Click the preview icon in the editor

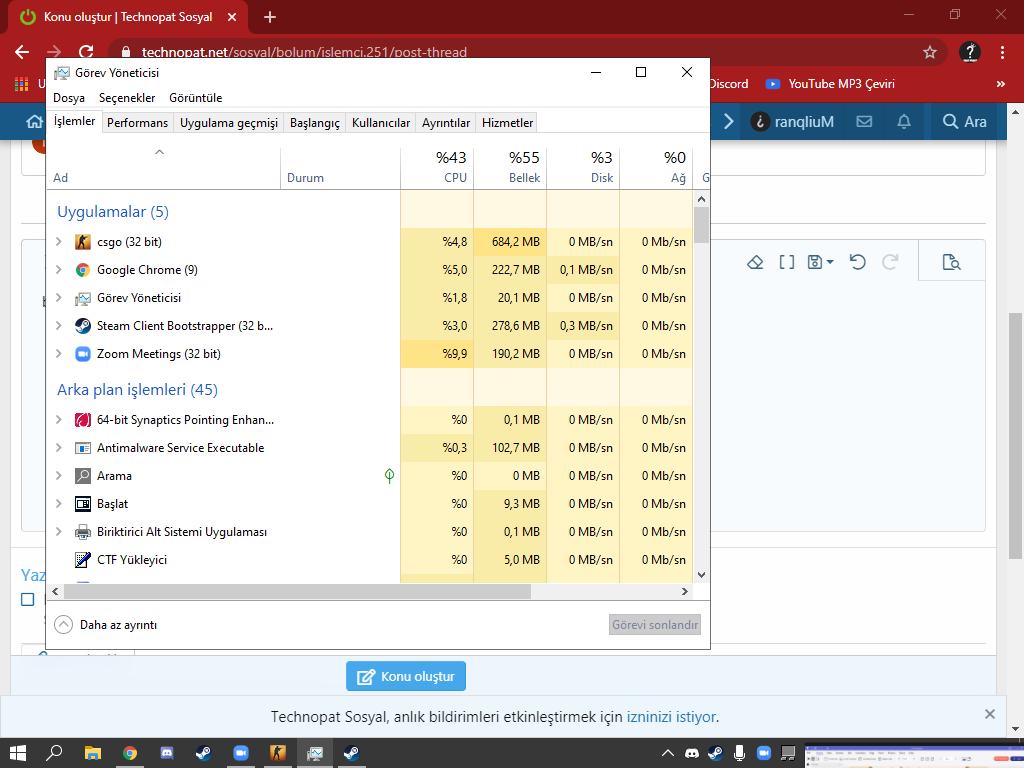tap(952, 263)
